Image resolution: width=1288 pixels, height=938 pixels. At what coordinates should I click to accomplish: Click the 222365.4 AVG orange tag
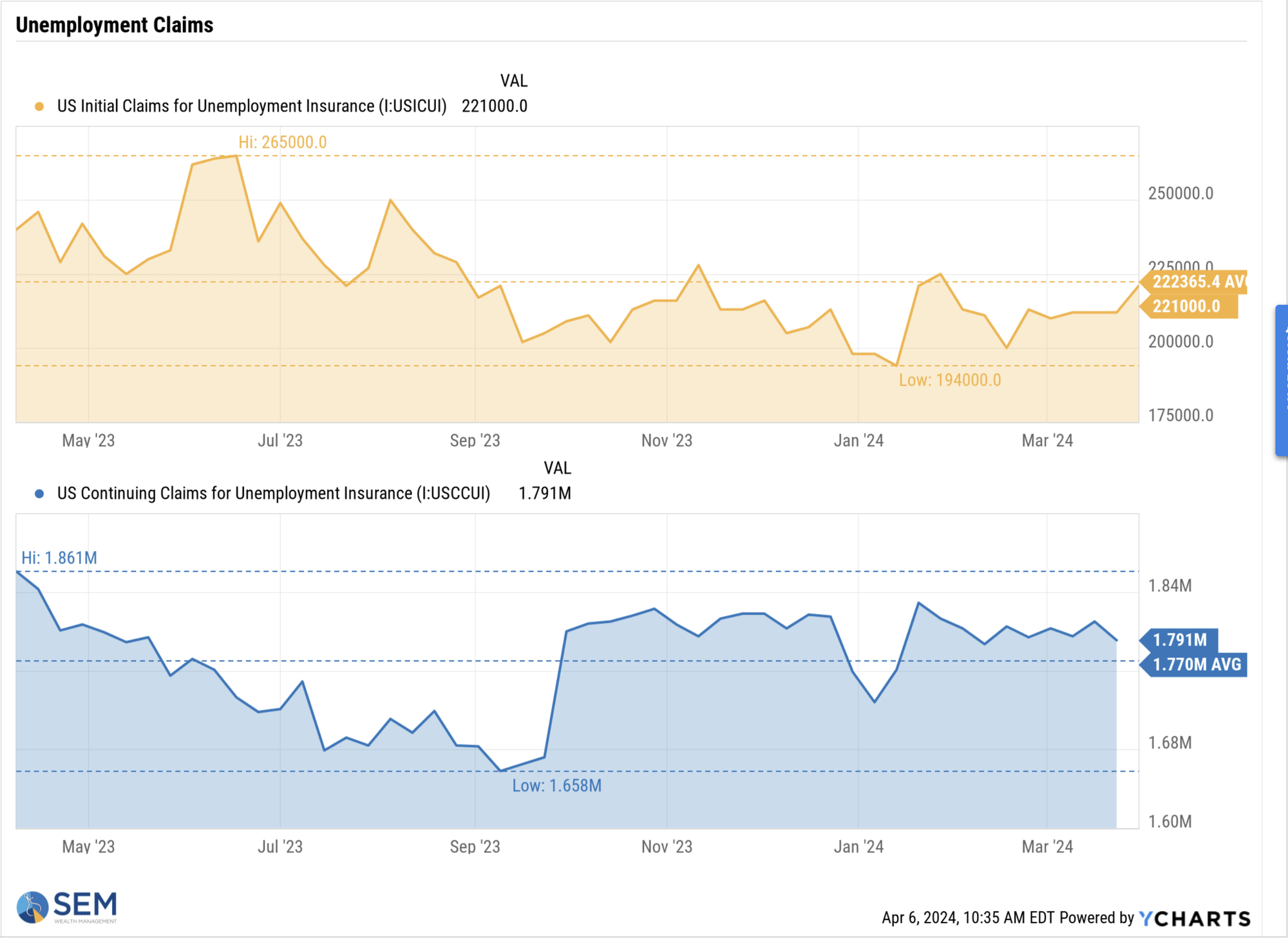[x=1194, y=282]
